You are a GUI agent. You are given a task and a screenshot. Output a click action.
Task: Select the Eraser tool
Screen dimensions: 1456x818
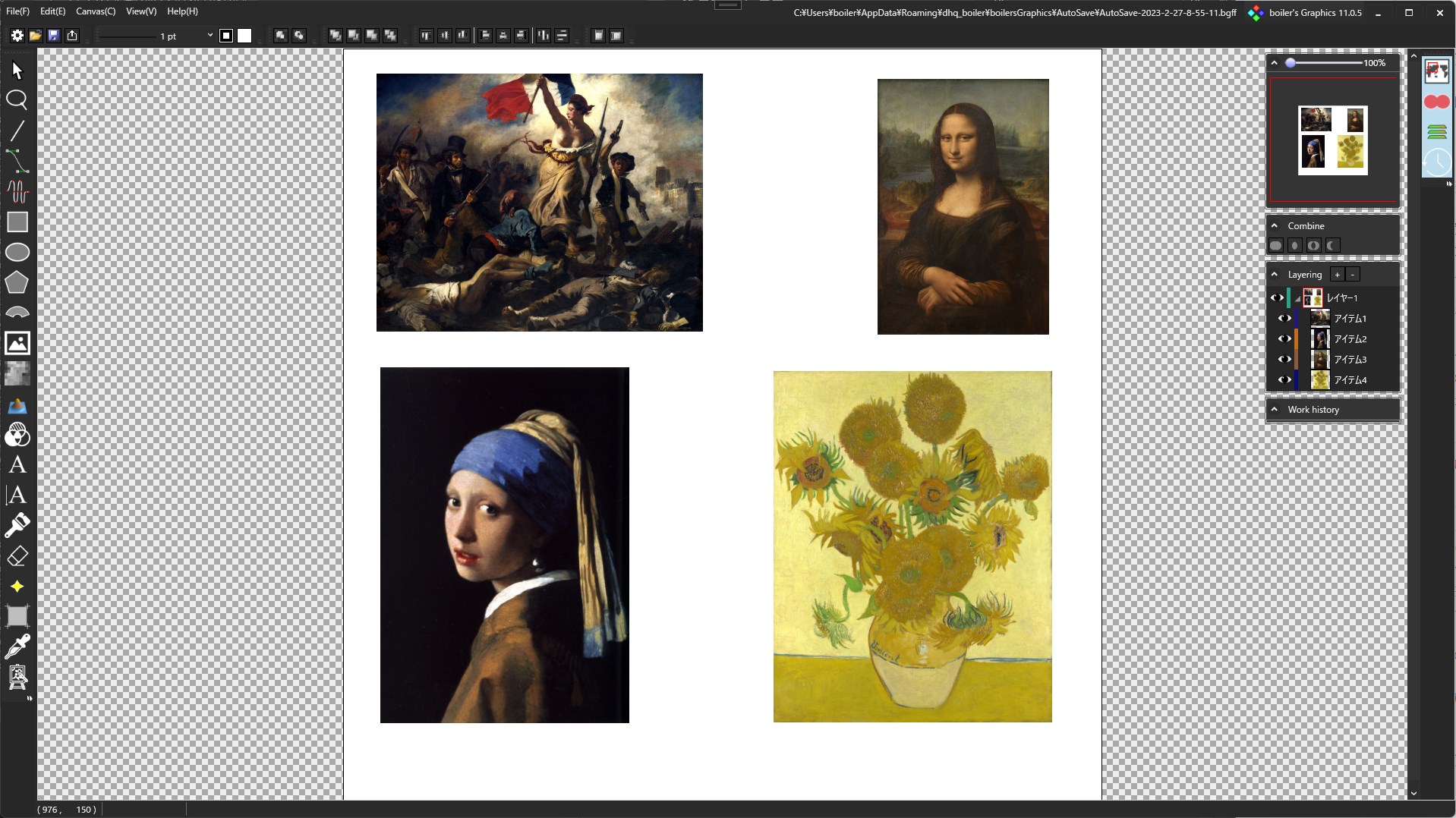point(17,556)
